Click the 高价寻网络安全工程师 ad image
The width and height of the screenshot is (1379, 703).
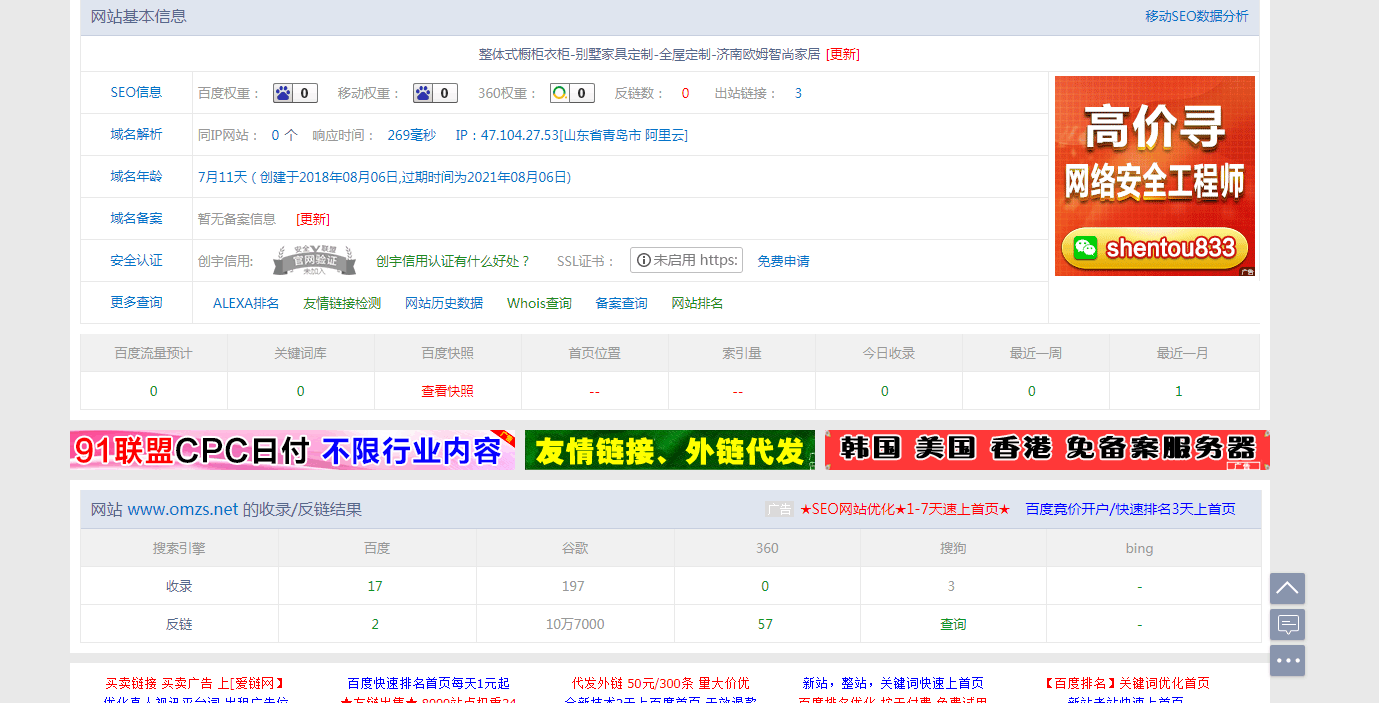(x=1154, y=176)
